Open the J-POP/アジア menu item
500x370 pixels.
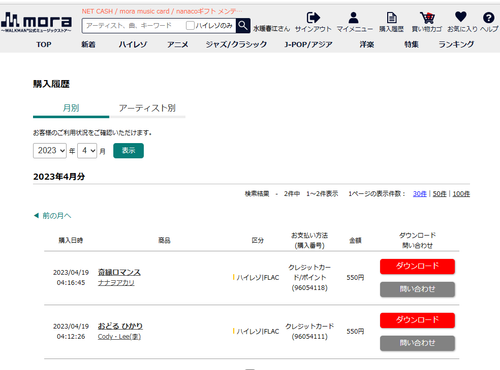(308, 44)
